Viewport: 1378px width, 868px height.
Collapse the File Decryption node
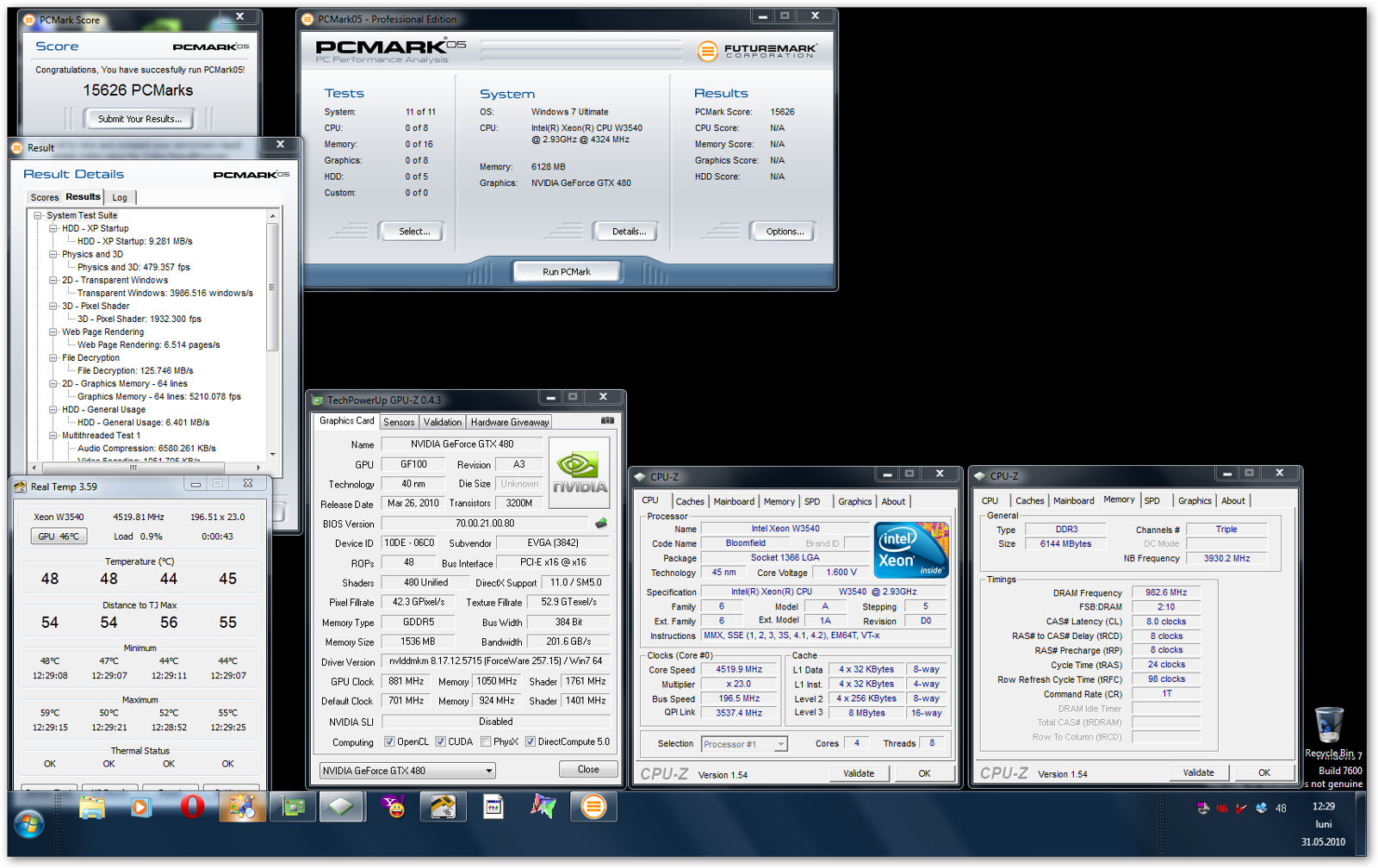coord(53,357)
